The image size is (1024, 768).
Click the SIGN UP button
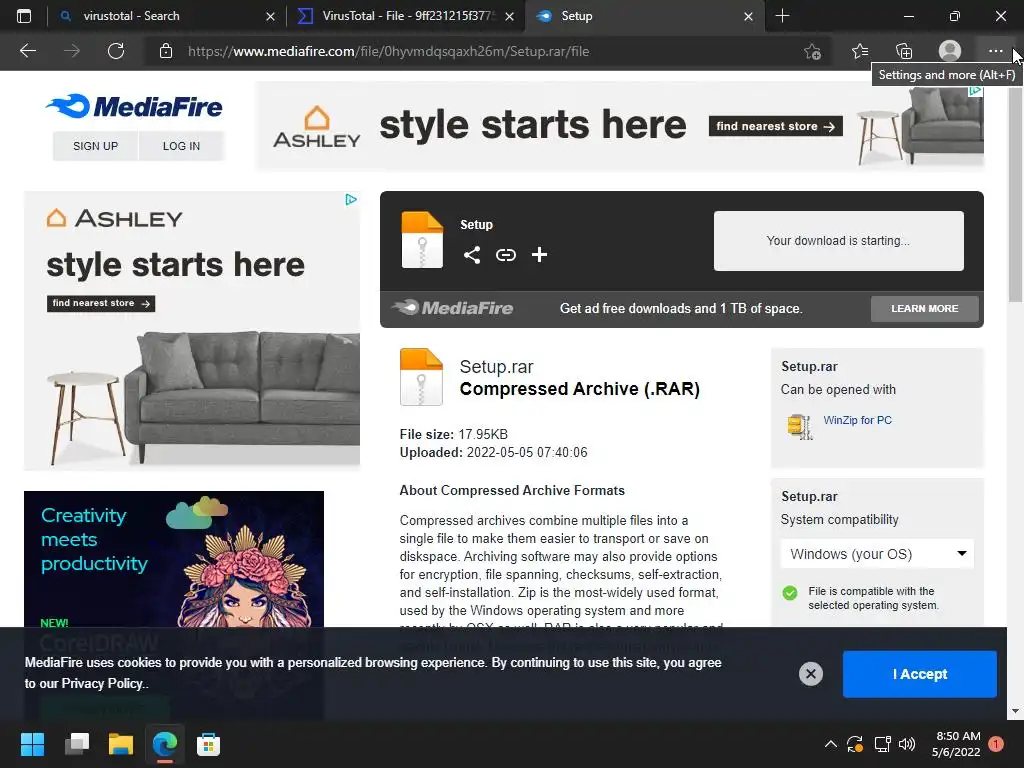(95, 146)
